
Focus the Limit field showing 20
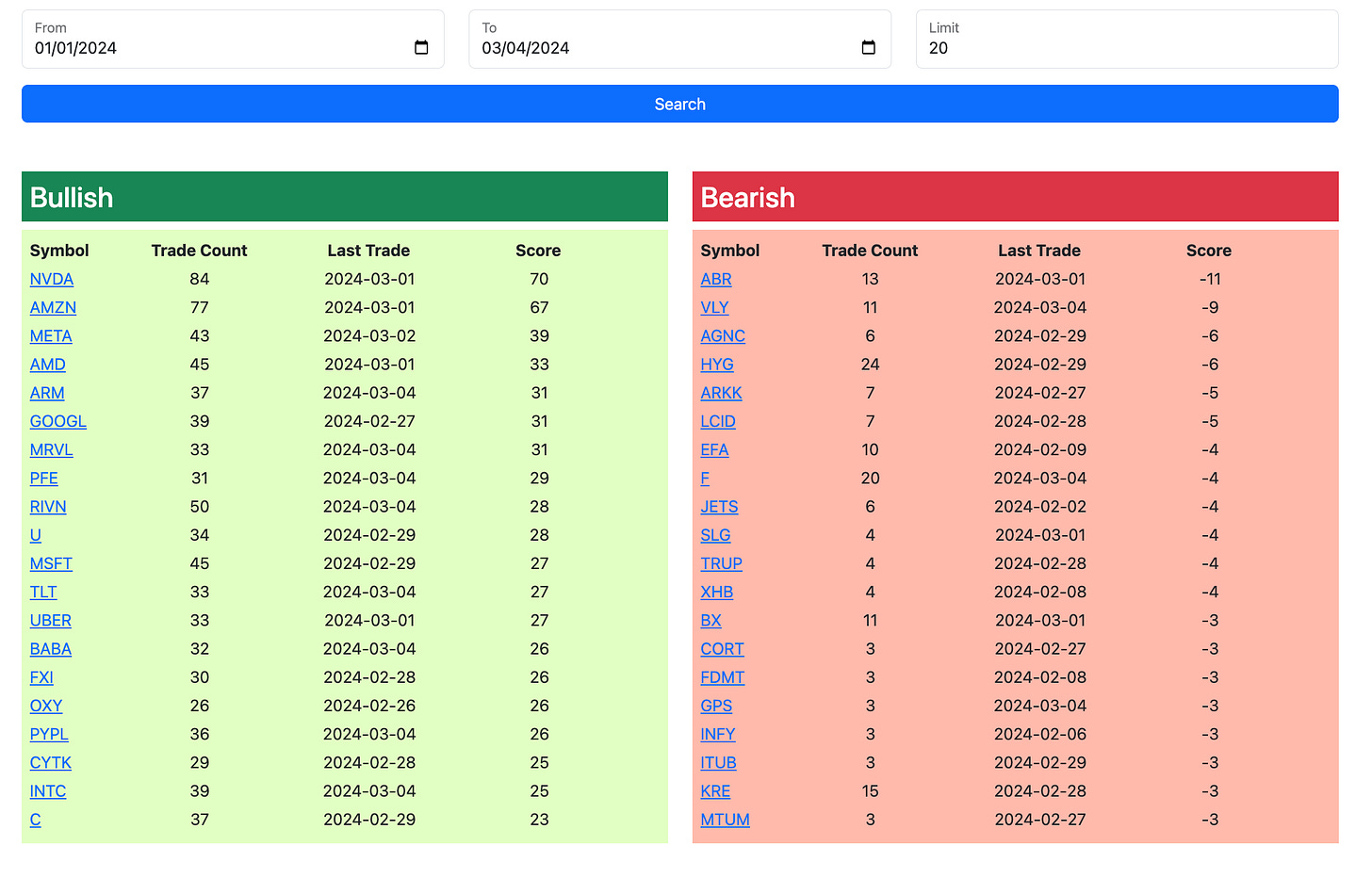1127,40
